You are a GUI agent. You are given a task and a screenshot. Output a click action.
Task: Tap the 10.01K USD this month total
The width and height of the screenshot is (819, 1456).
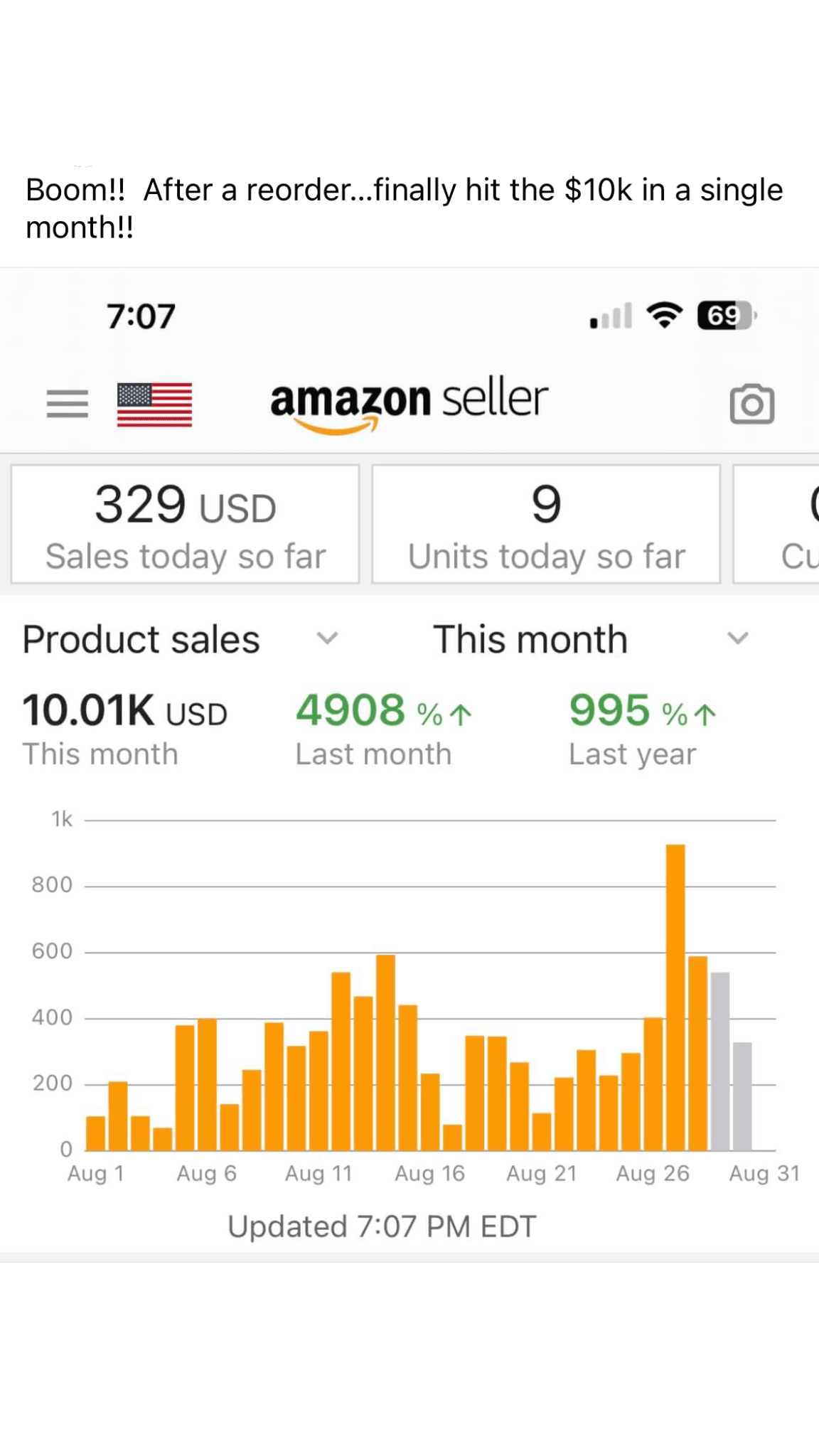tap(124, 711)
